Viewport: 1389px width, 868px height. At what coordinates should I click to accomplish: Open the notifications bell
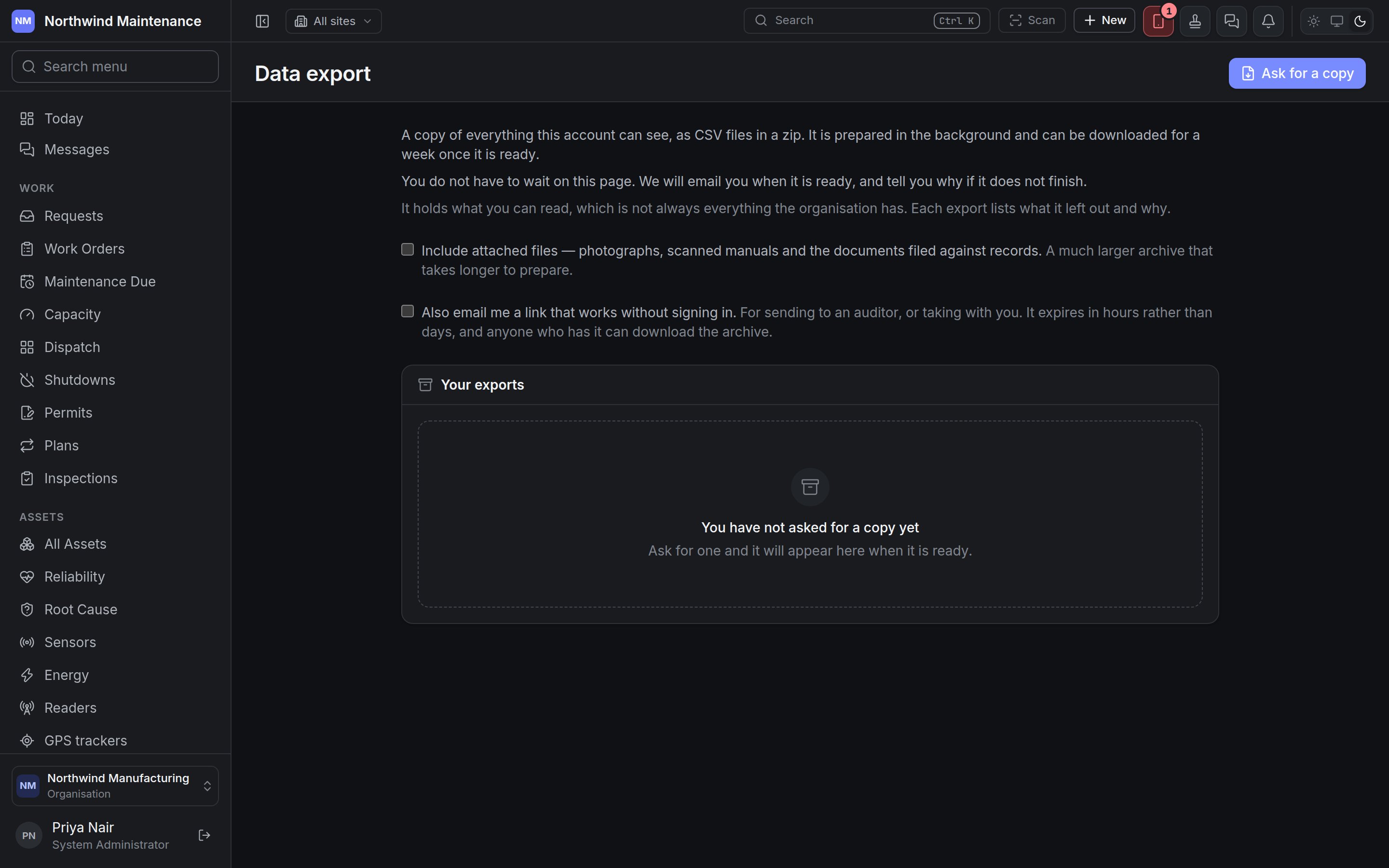(x=1268, y=21)
